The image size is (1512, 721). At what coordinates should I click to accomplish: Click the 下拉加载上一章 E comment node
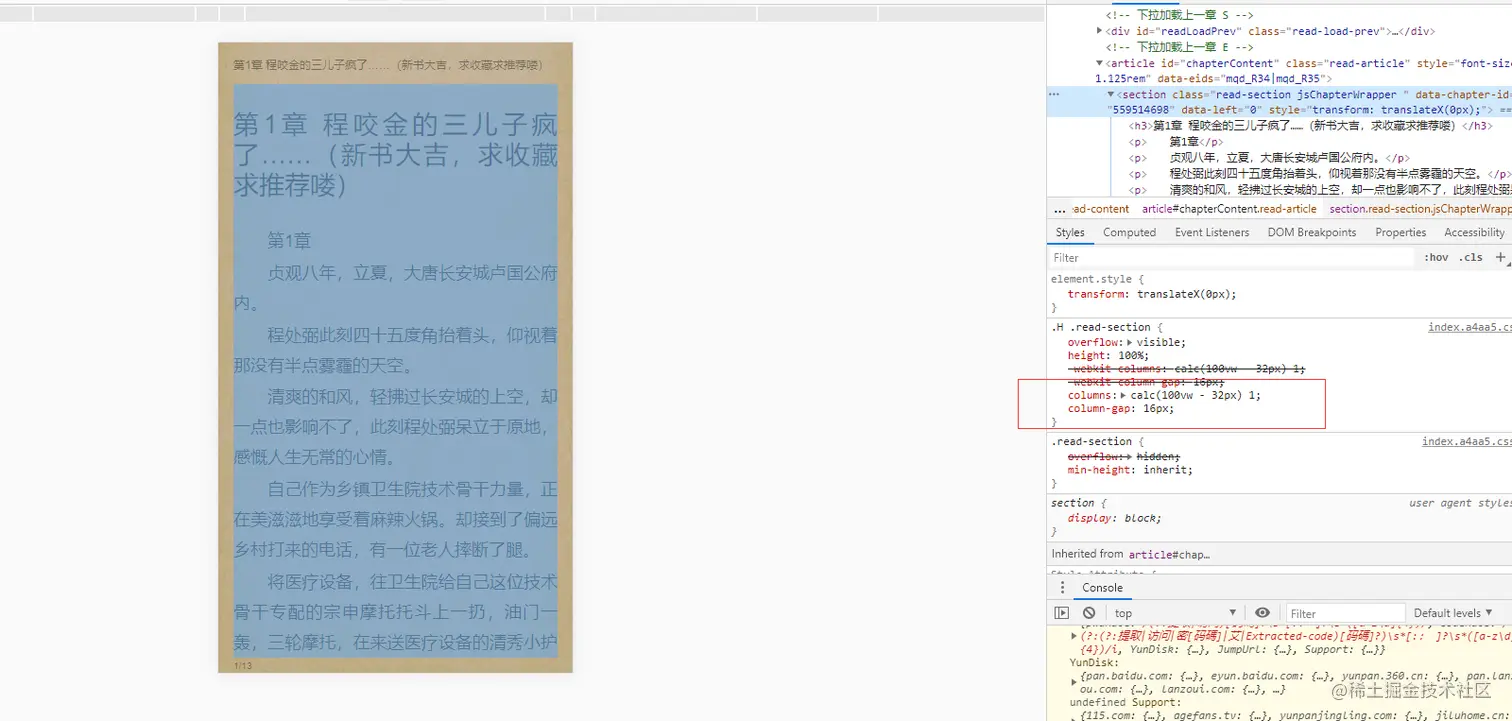coord(1179,47)
